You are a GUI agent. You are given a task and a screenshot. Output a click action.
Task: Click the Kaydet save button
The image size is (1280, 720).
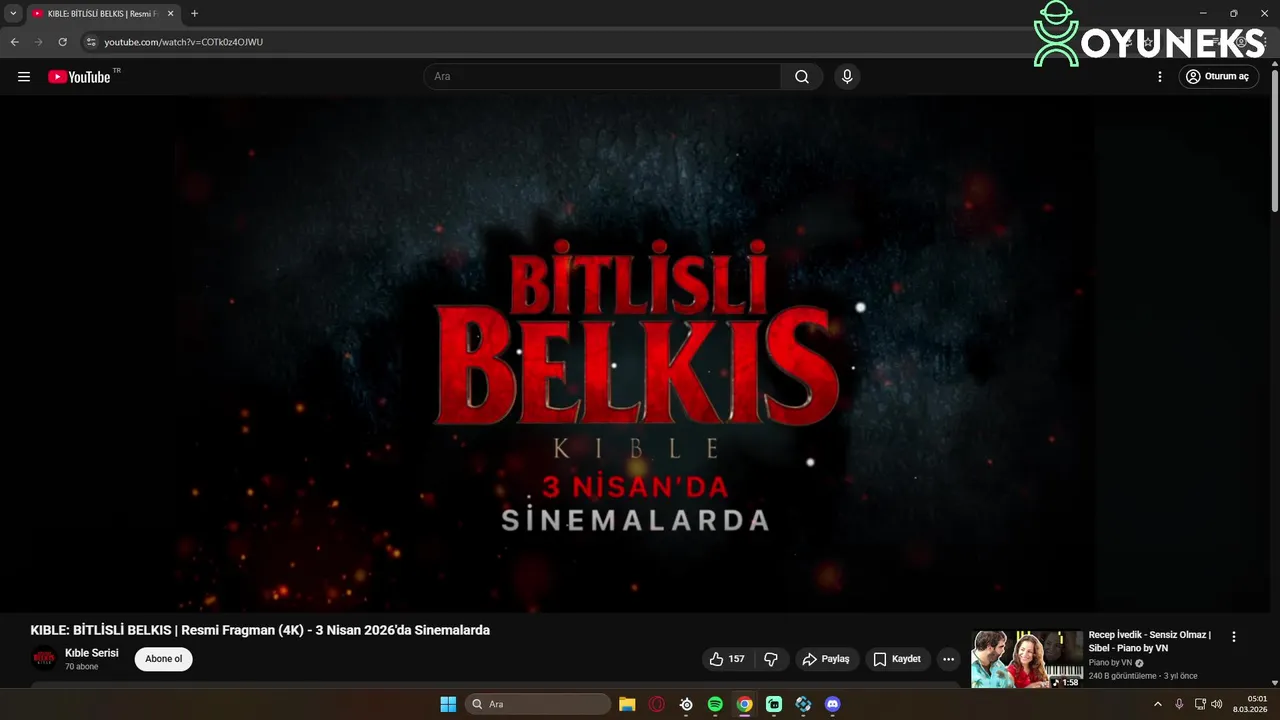[x=897, y=659]
